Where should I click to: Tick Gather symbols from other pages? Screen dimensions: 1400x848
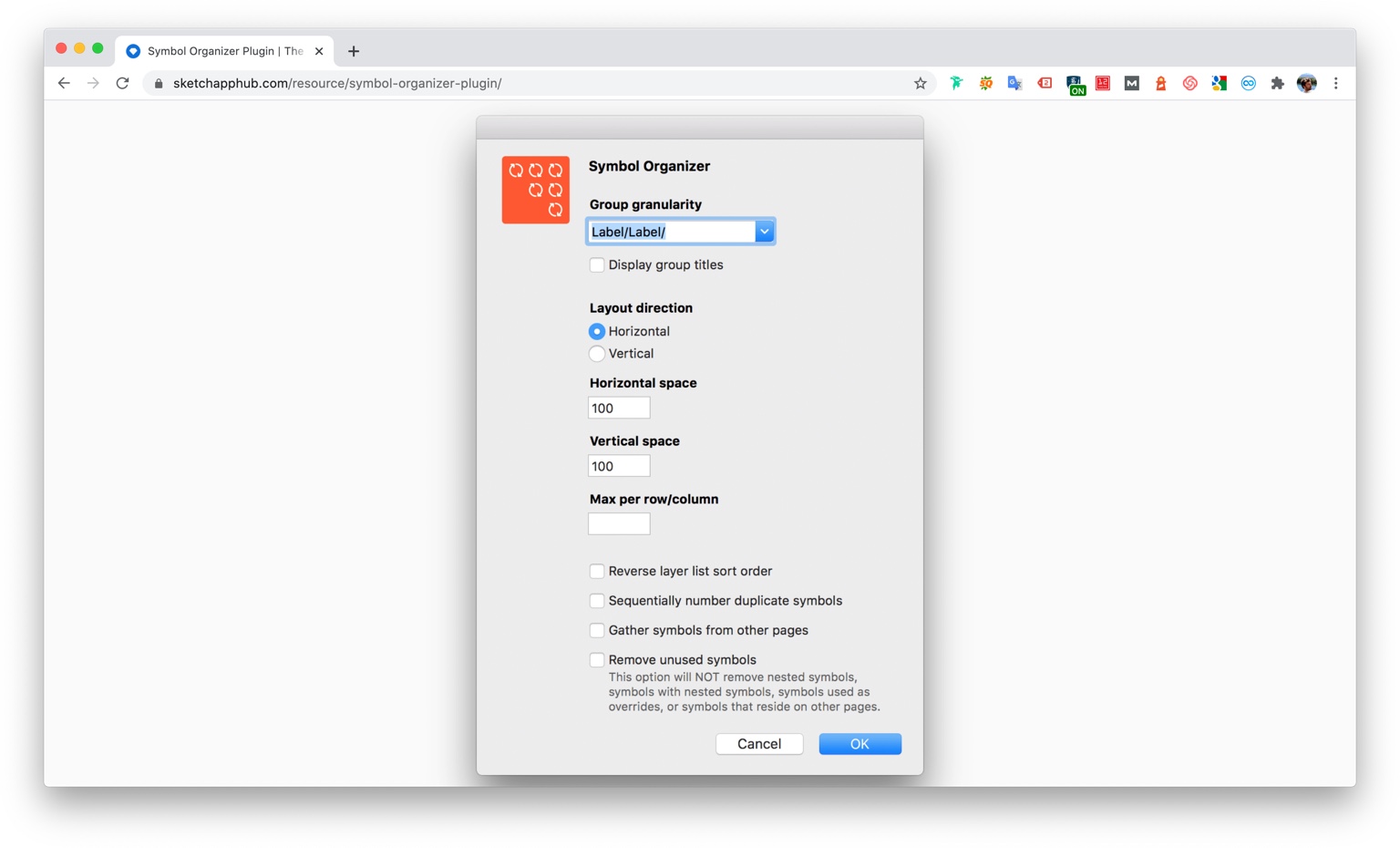pyautogui.click(x=597, y=630)
